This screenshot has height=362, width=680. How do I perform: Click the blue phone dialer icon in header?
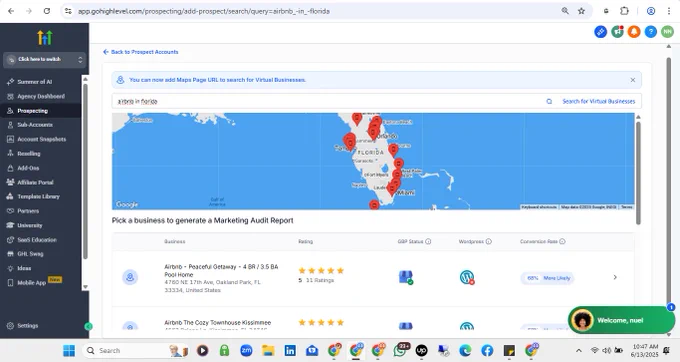click(600, 32)
